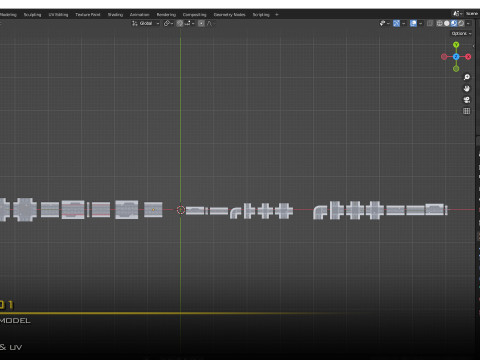Open object types visibility dropdown
This screenshot has width=480, height=360.
coord(384,23)
